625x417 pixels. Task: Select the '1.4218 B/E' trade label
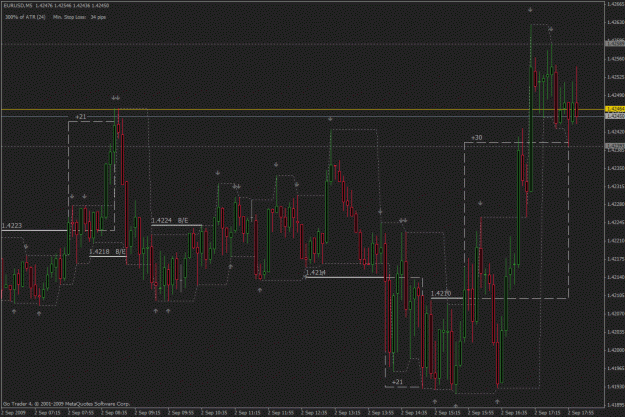107,252
